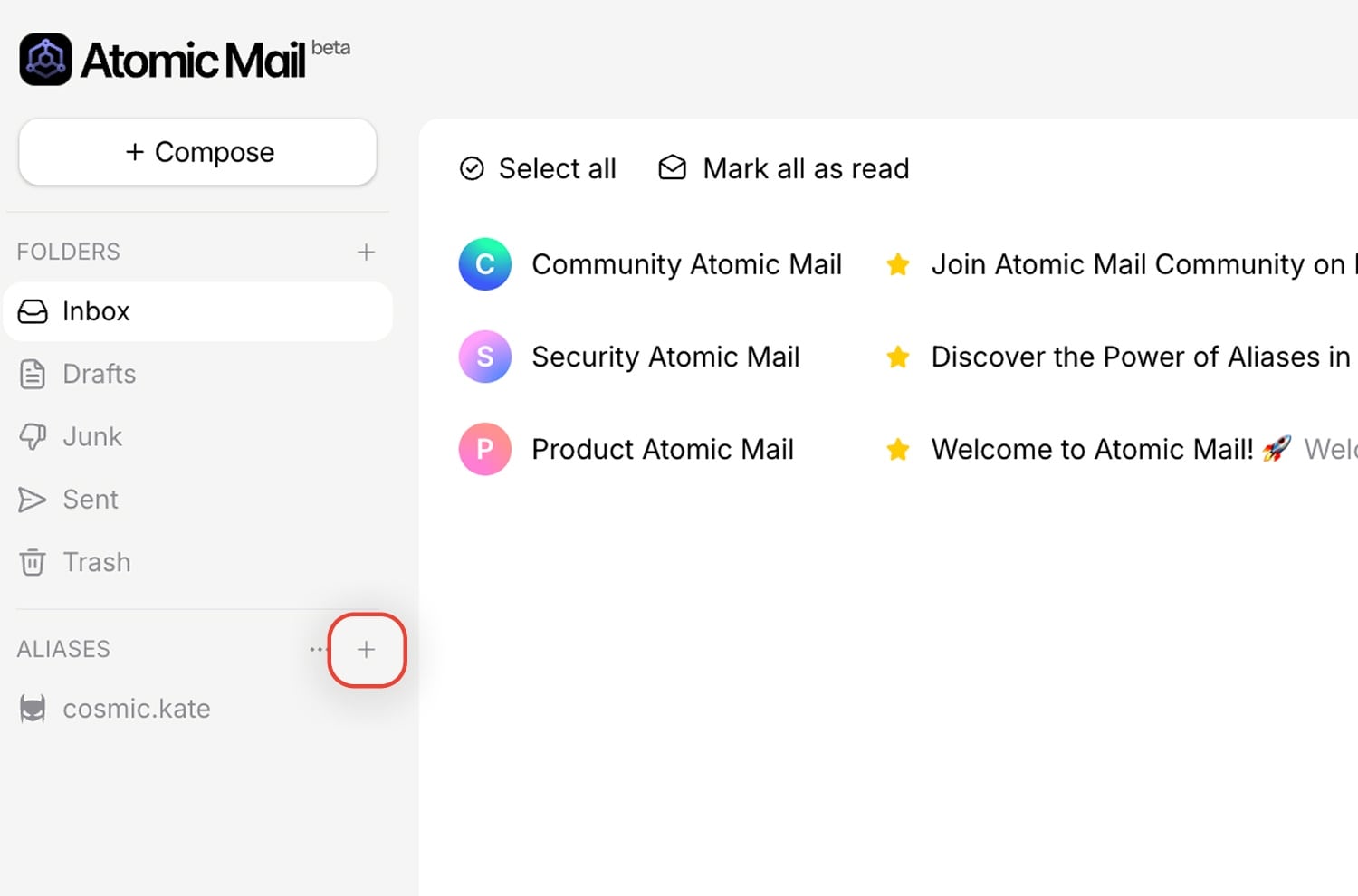Click the Product Atomic Mail avatar

click(x=485, y=449)
